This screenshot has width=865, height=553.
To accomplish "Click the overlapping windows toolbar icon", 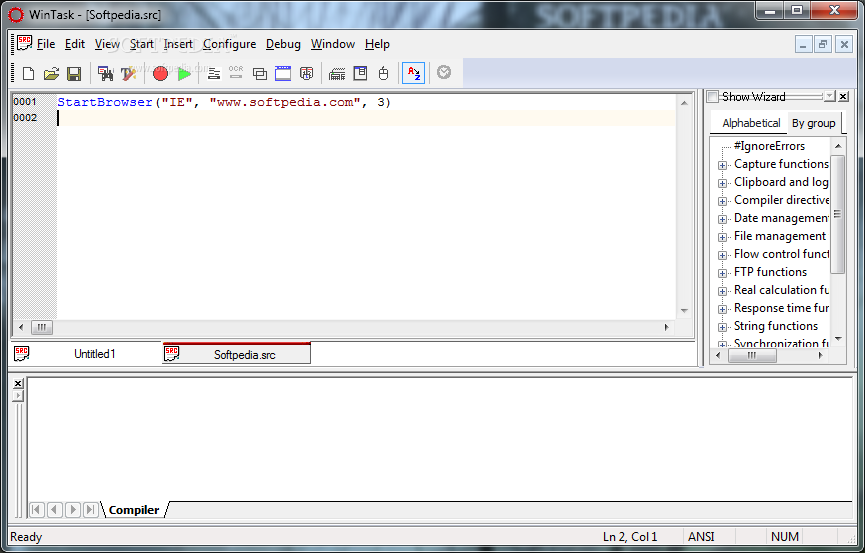I will (x=259, y=73).
